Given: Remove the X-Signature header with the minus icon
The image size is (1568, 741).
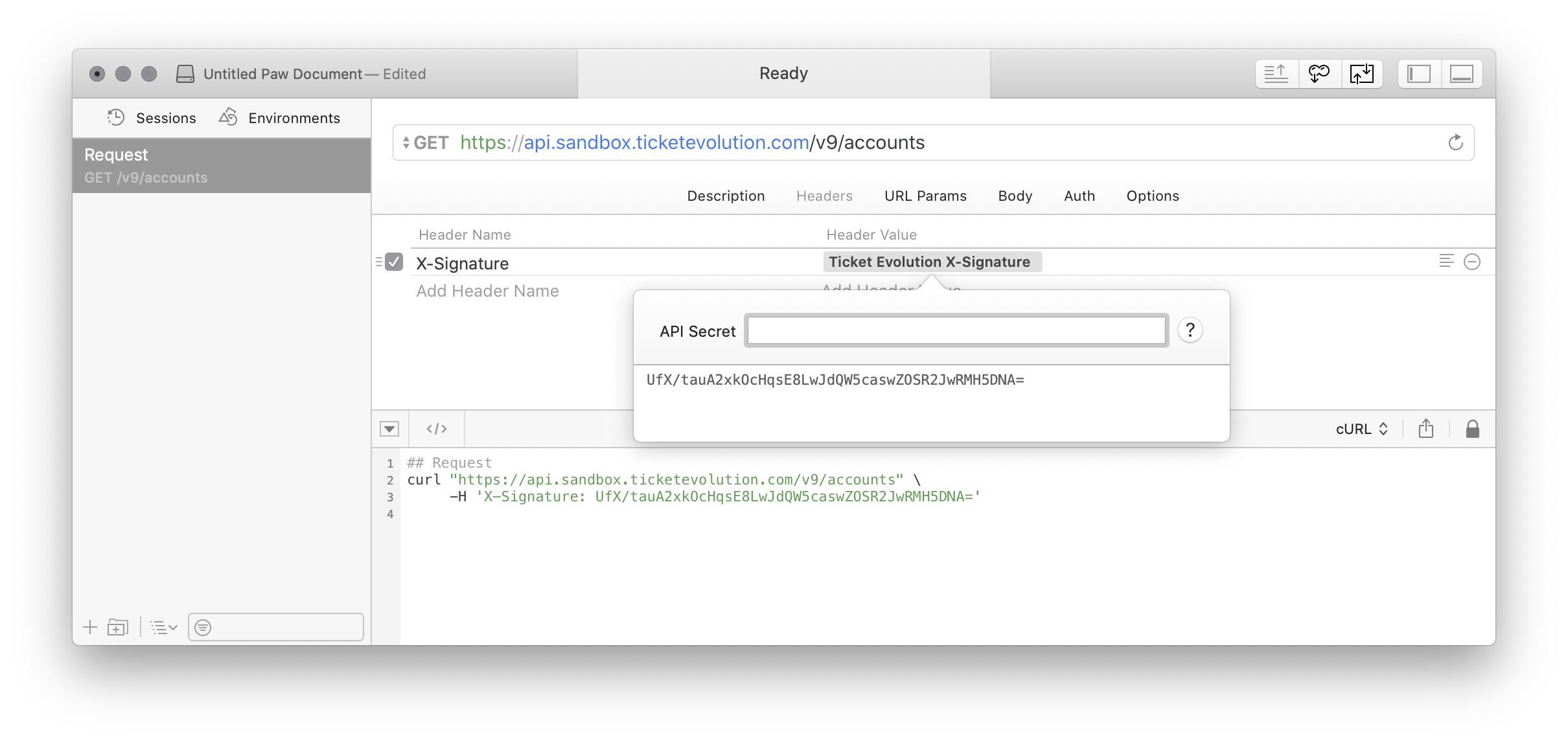Looking at the screenshot, I should pyautogui.click(x=1471, y=262).
